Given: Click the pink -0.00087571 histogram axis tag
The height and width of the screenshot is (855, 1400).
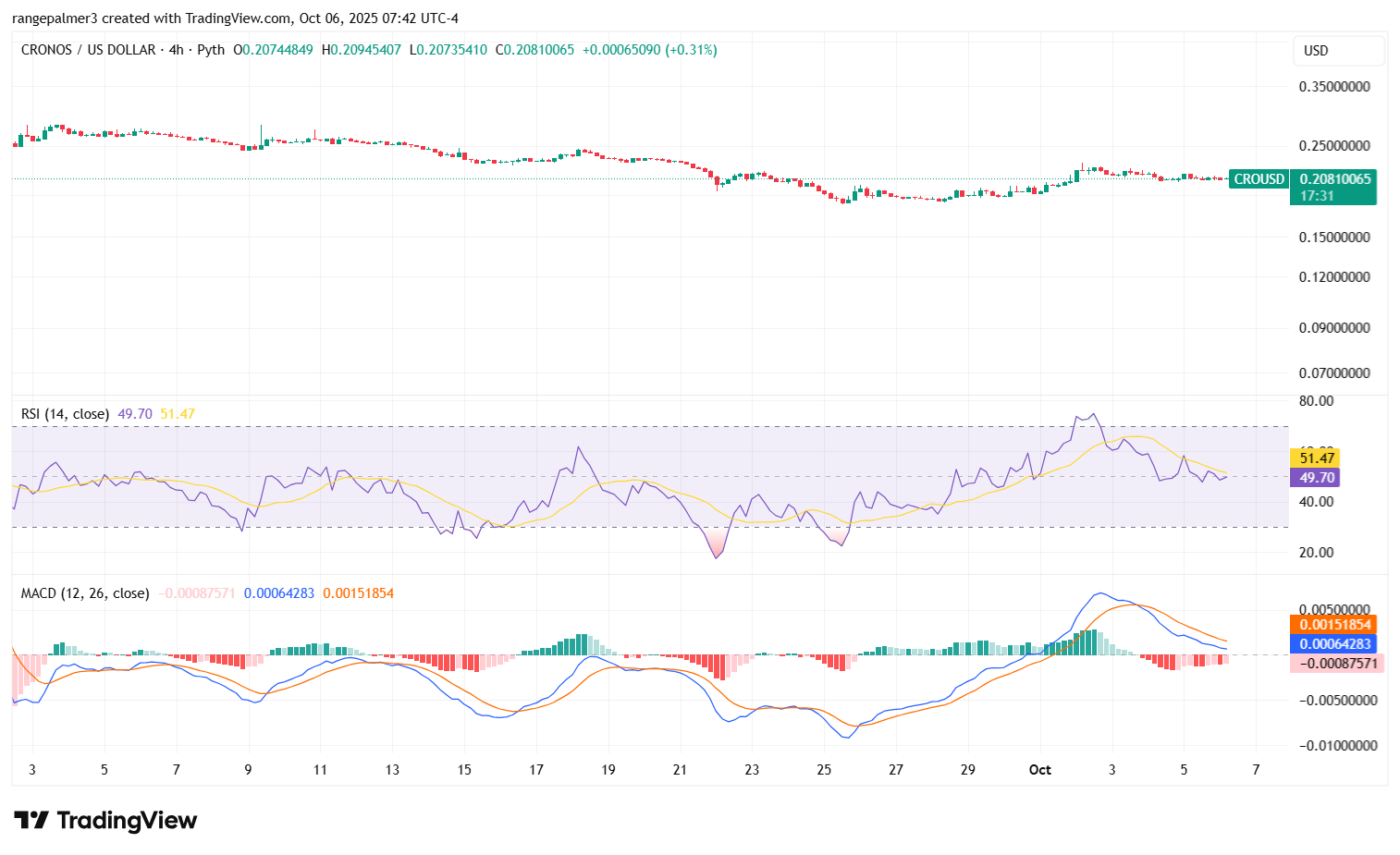Looking at the screenshot, I should pos(1336,664).
